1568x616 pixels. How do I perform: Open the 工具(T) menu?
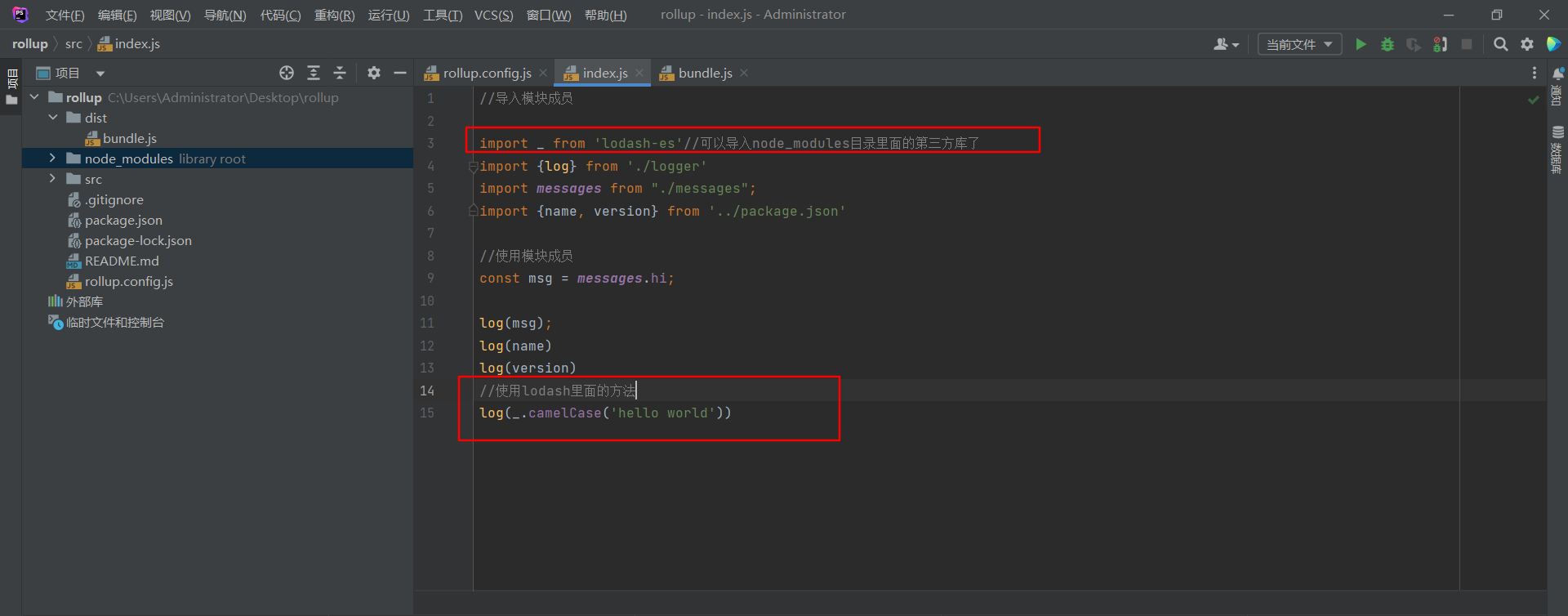point(443,15)
